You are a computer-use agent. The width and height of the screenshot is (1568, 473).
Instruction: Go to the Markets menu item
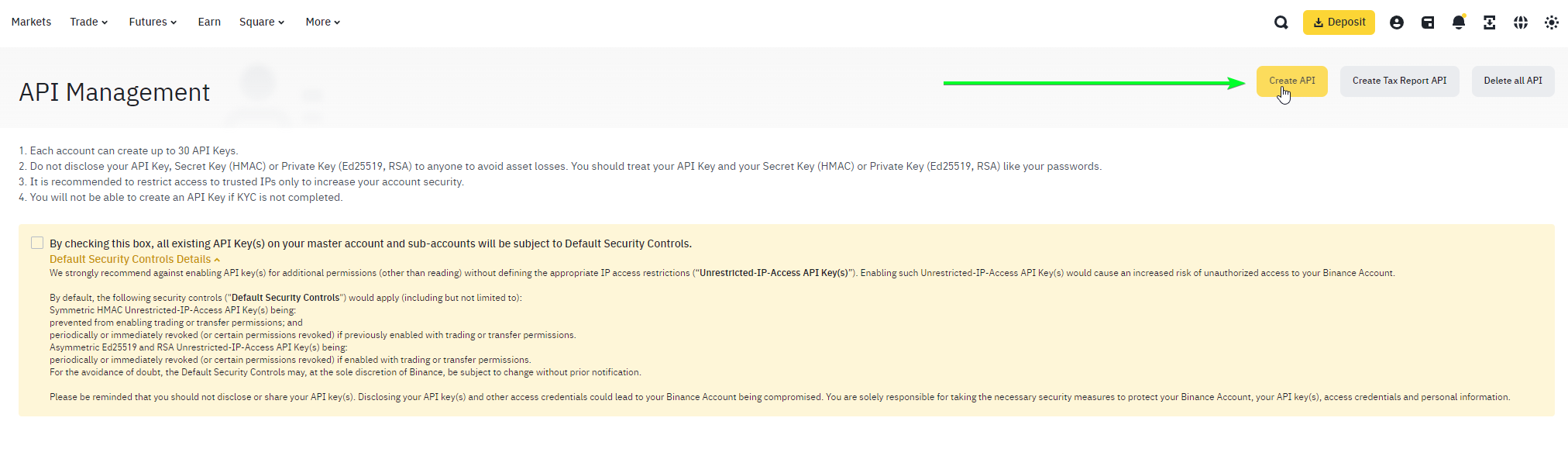pos(31,22)
